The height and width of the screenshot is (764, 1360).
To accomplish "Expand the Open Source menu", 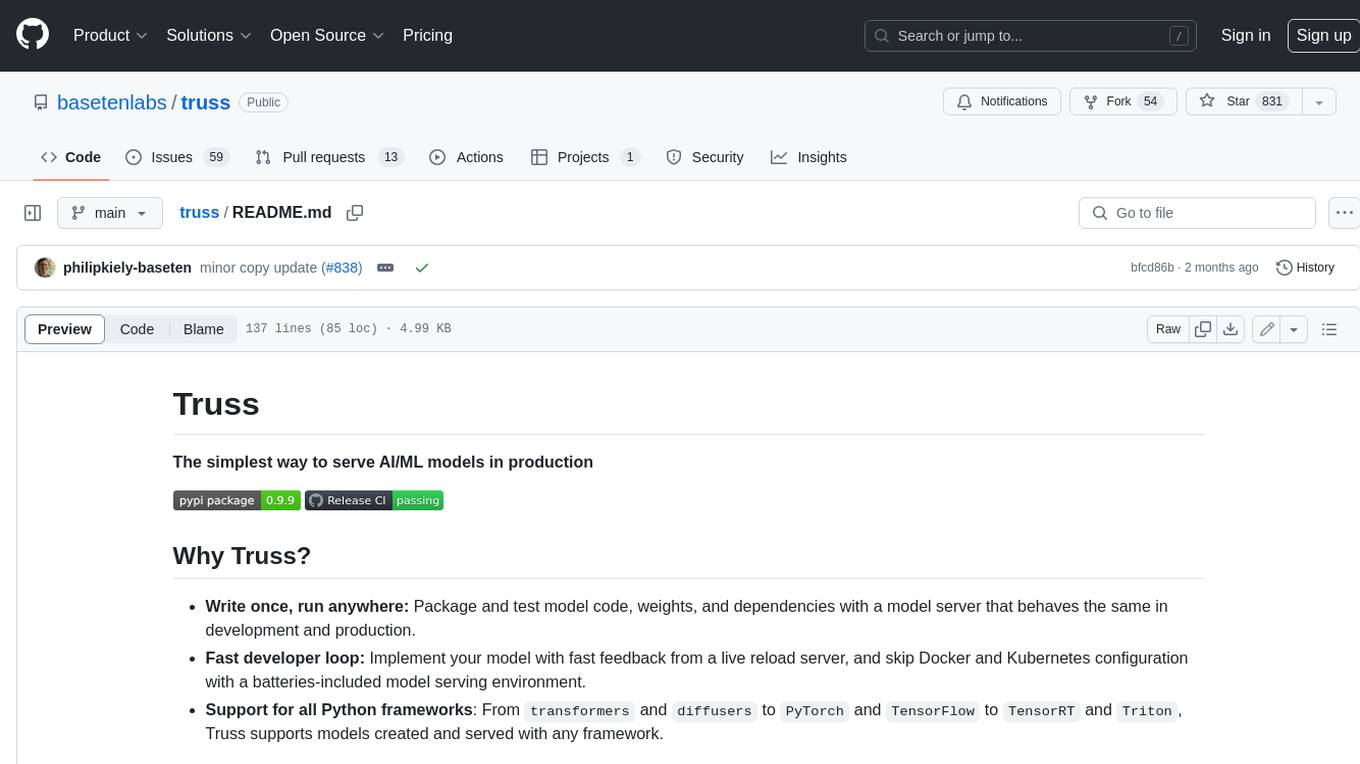I will (x=327, y=35).
